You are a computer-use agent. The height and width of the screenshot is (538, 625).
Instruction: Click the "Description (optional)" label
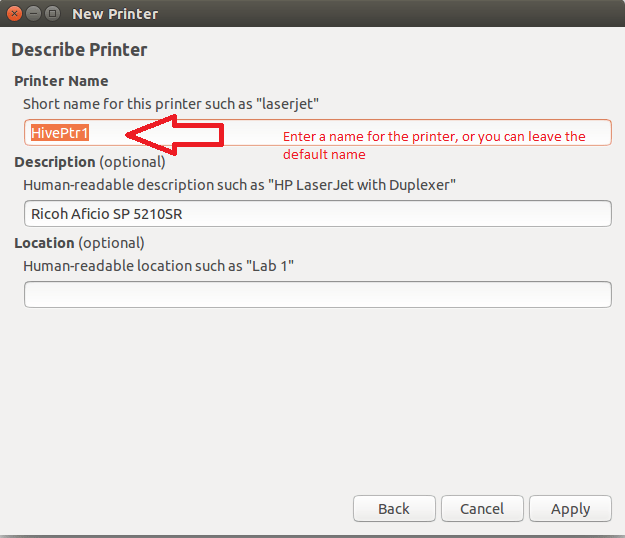click(x=90, y=162)
